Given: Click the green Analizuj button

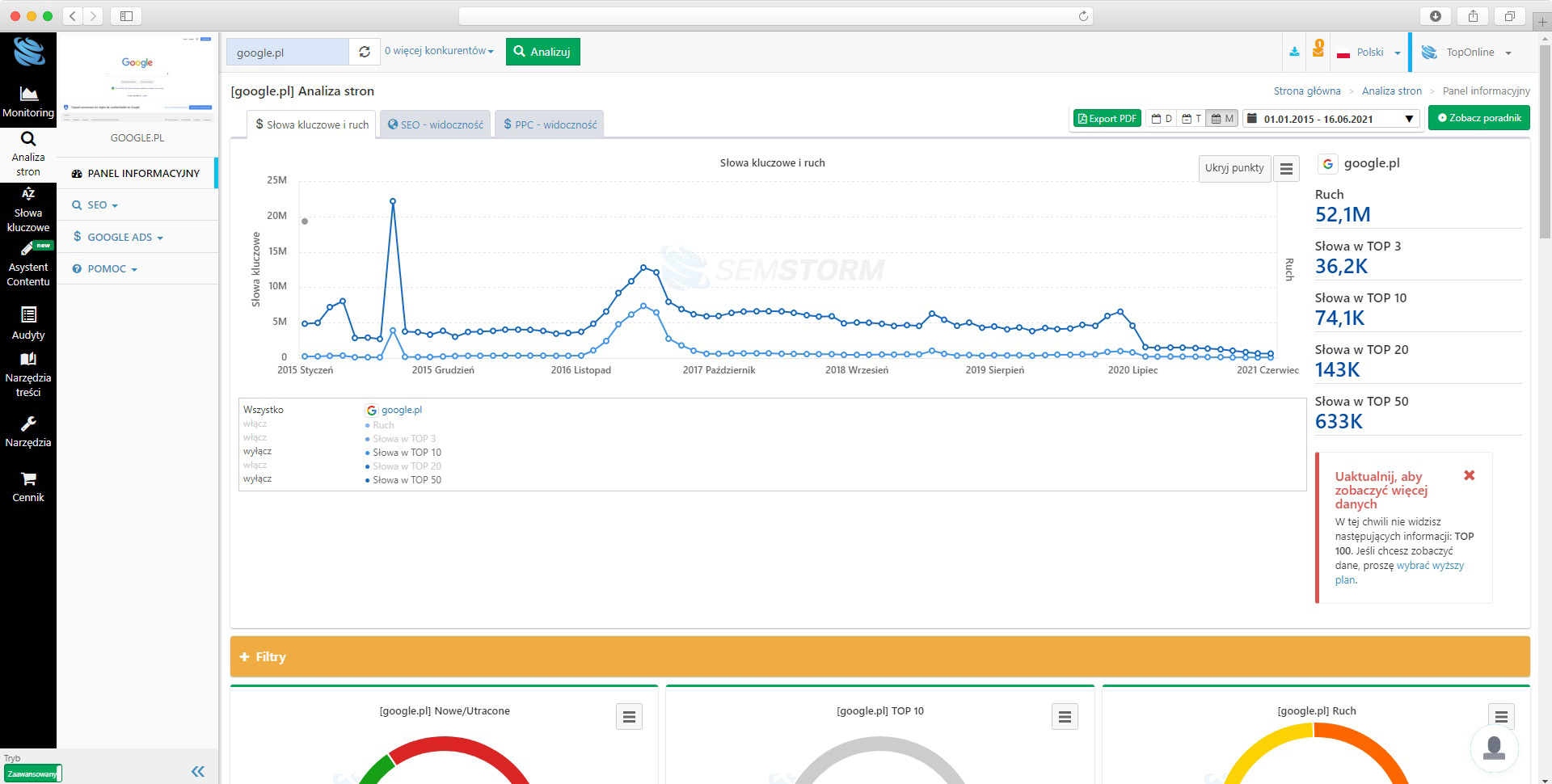Looking at the screenshot, I should point(542,52).
